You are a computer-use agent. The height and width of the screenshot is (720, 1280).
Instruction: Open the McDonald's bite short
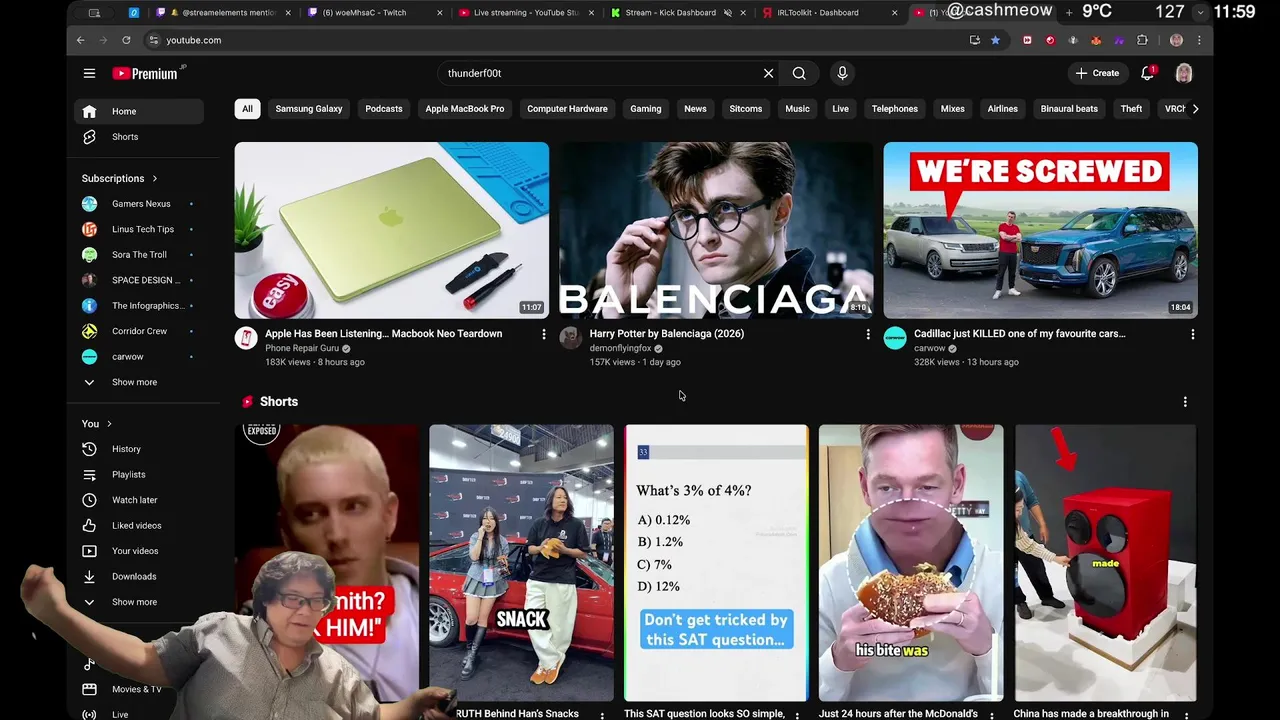click(911, 563)
